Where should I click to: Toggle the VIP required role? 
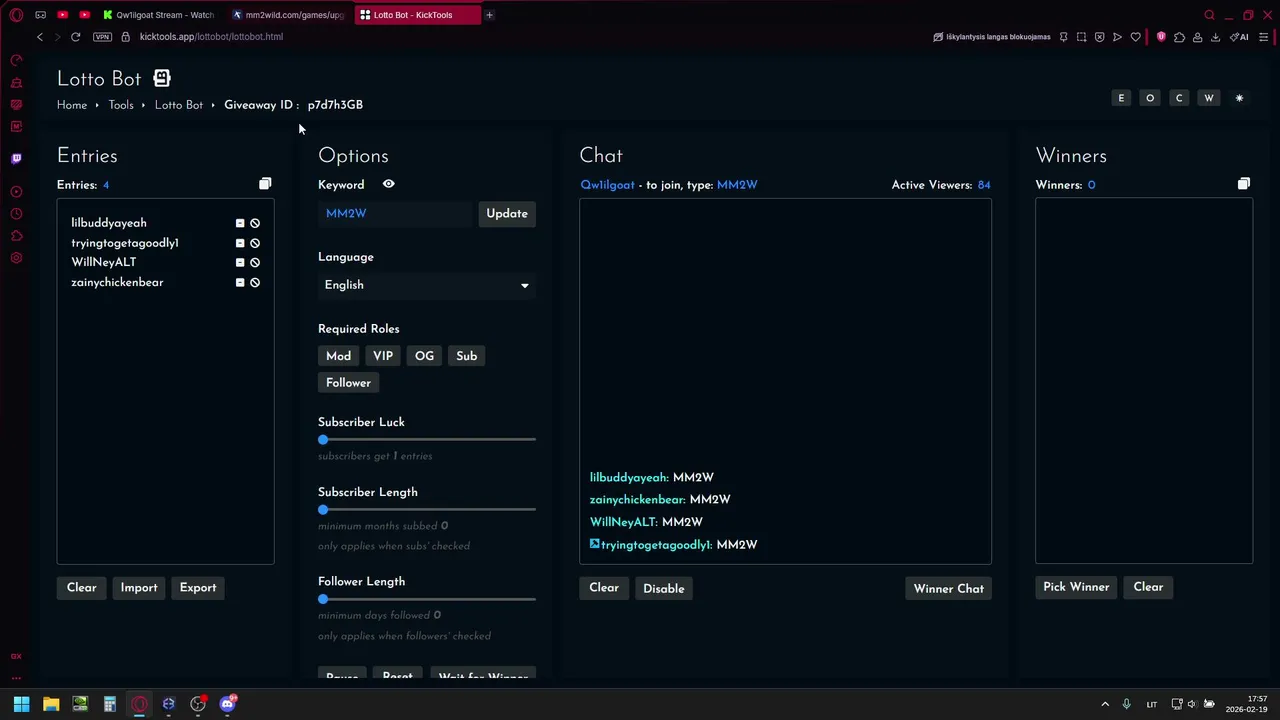pyautogui.click(x=383, y=356)
